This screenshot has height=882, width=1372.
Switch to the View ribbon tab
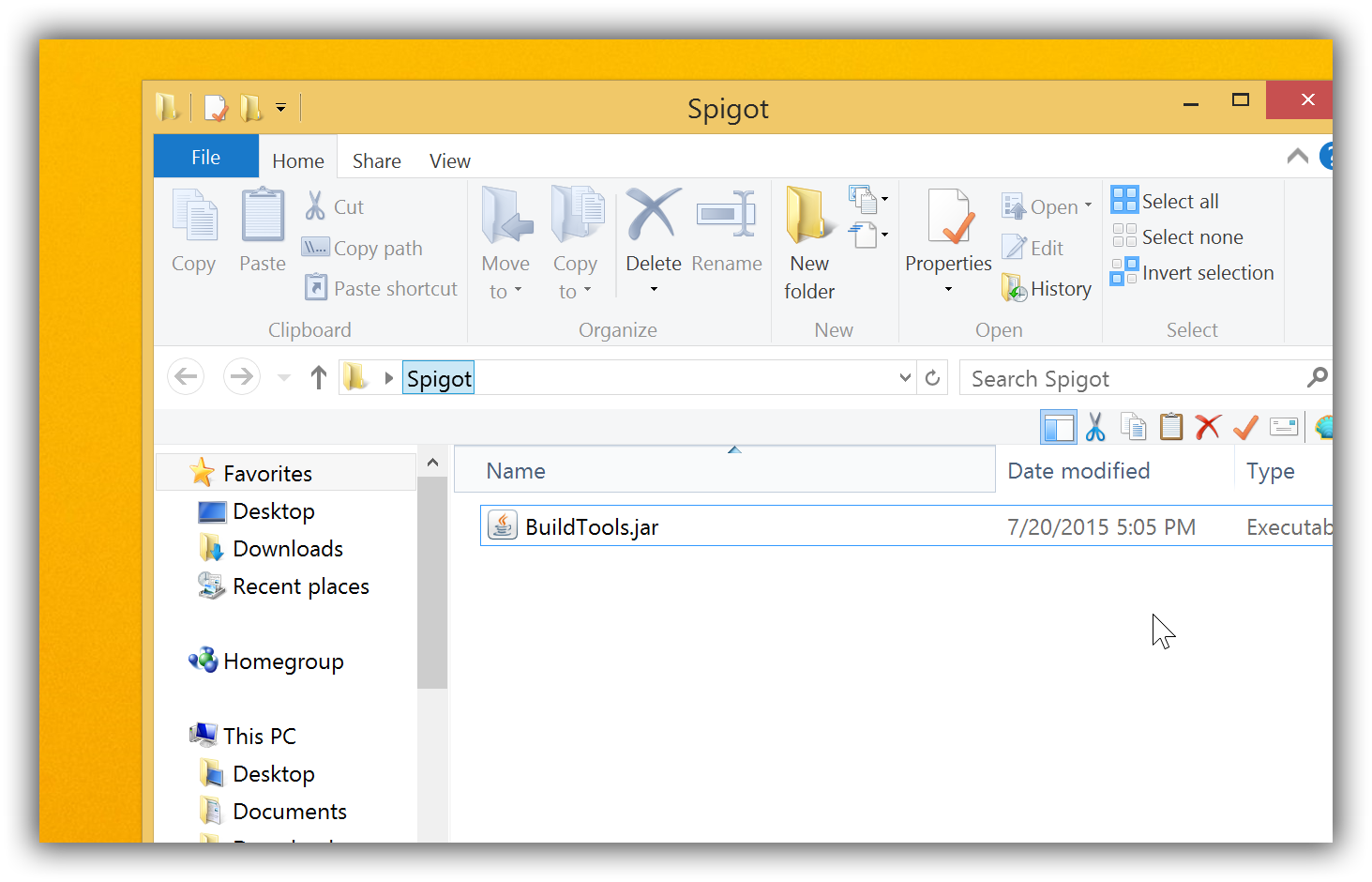coord(448,160)
